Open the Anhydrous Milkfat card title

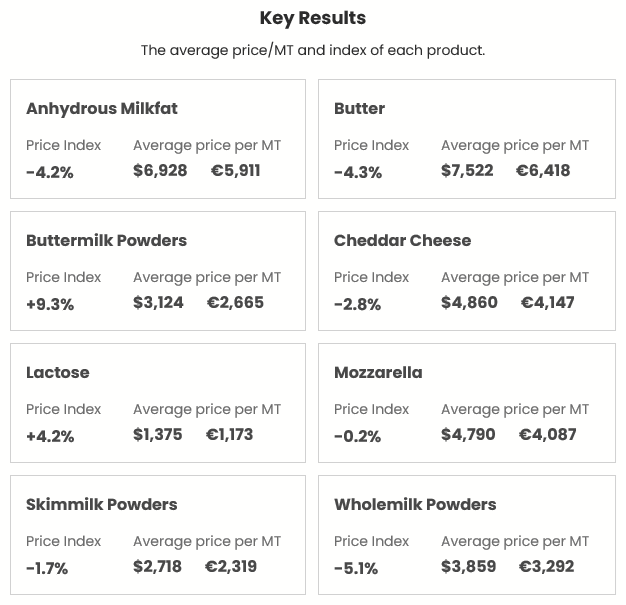point(102,108)
